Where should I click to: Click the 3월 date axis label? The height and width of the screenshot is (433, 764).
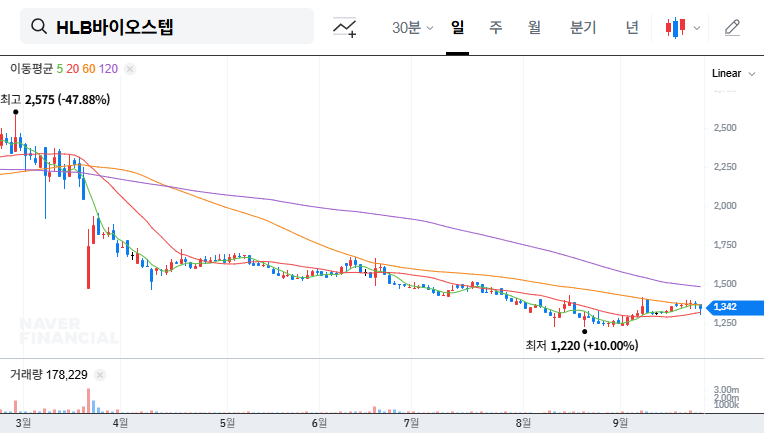(23, 423)
